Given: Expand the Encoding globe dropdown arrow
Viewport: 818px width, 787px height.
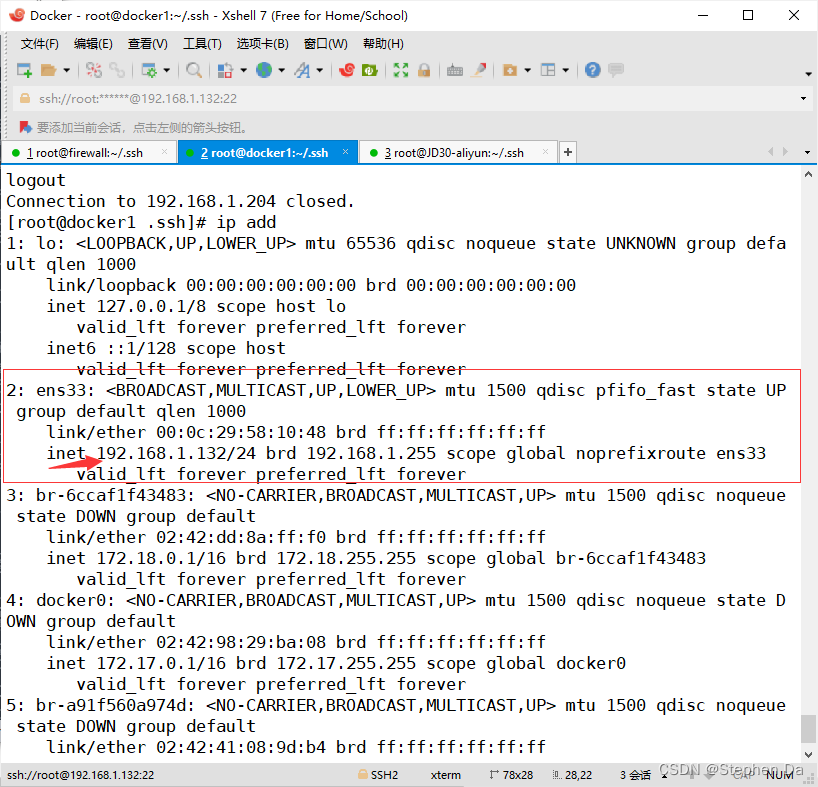Looking at the screenshot, I should pyautogui.click(x=281, y=70).
